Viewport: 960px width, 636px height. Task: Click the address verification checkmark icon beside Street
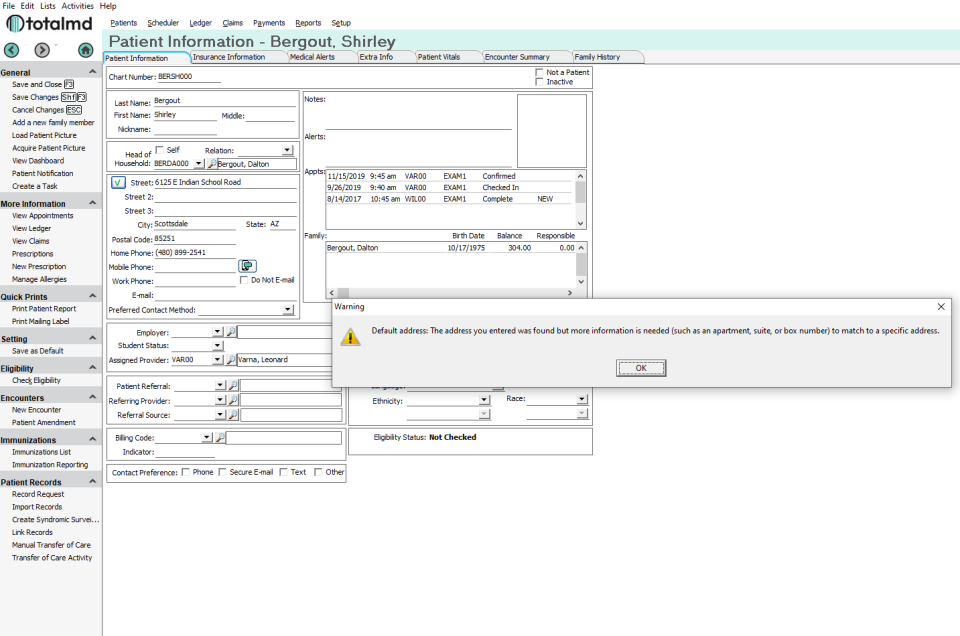click(x=118, y=182)
